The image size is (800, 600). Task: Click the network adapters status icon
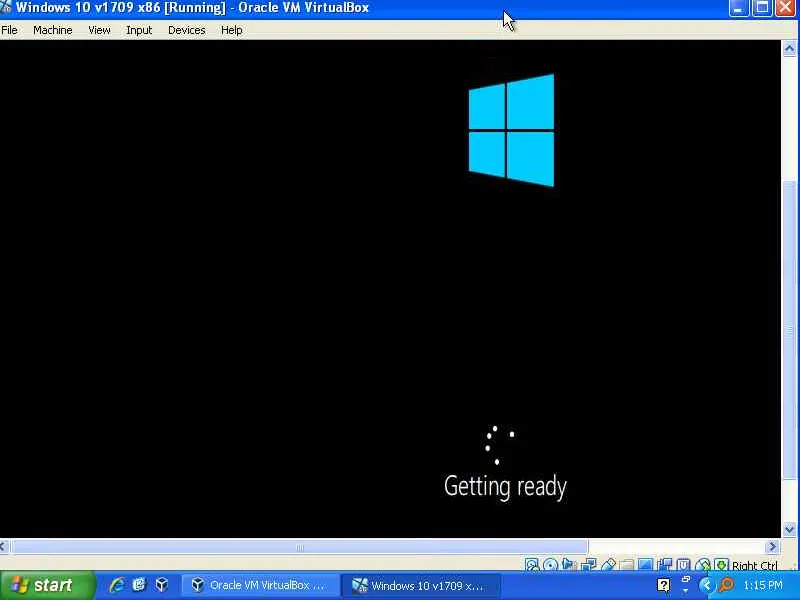pos(589,564)
